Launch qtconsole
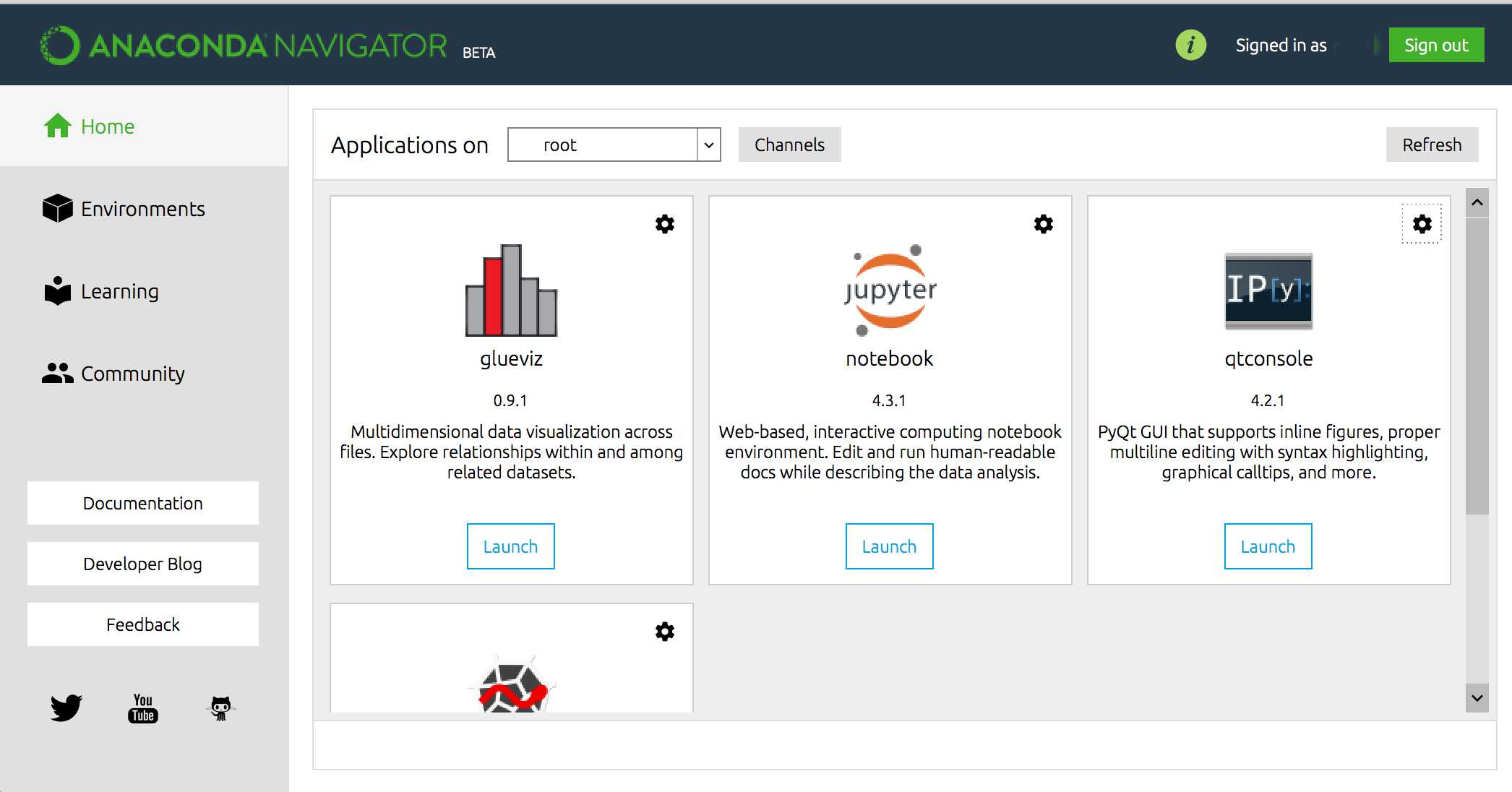1512x792 pixels. 1268,546
